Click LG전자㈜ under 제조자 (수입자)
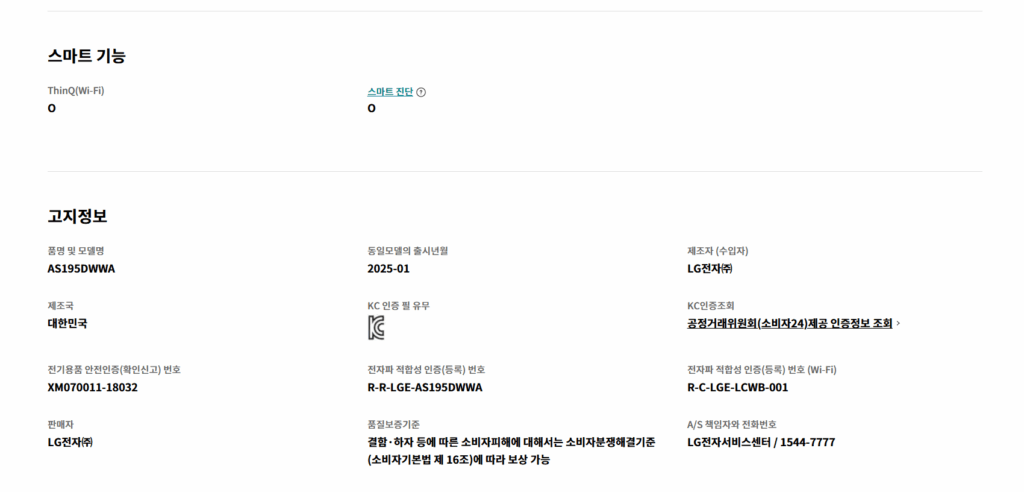Image resolution: width=1024 pixels, height=492 pixels. click(710, 268)
